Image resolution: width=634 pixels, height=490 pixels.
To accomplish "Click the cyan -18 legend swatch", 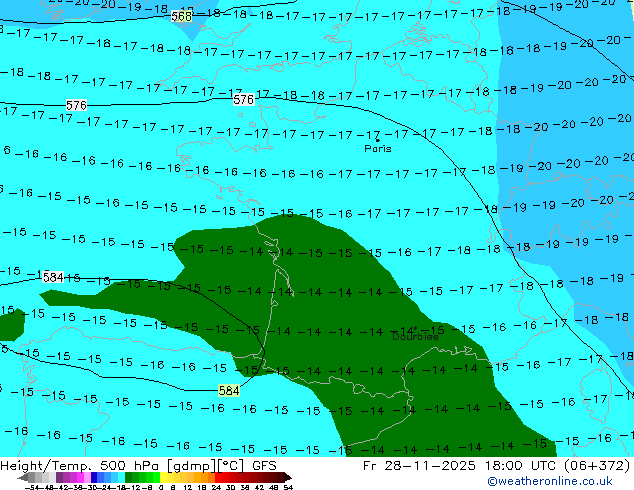I will (x=122, y=477).
